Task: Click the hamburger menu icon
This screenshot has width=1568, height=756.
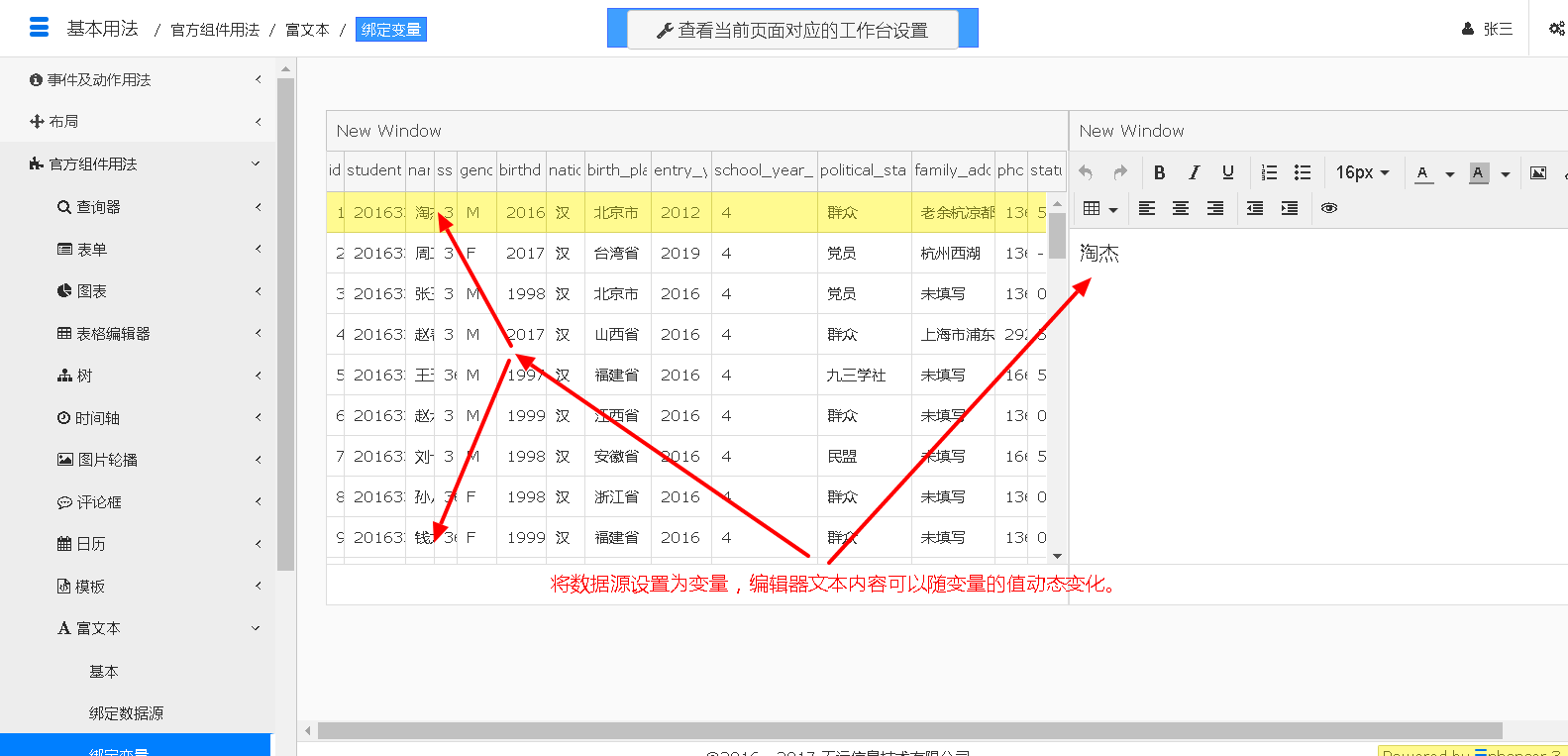Action: pyautogui.click(x=40, y=28)
